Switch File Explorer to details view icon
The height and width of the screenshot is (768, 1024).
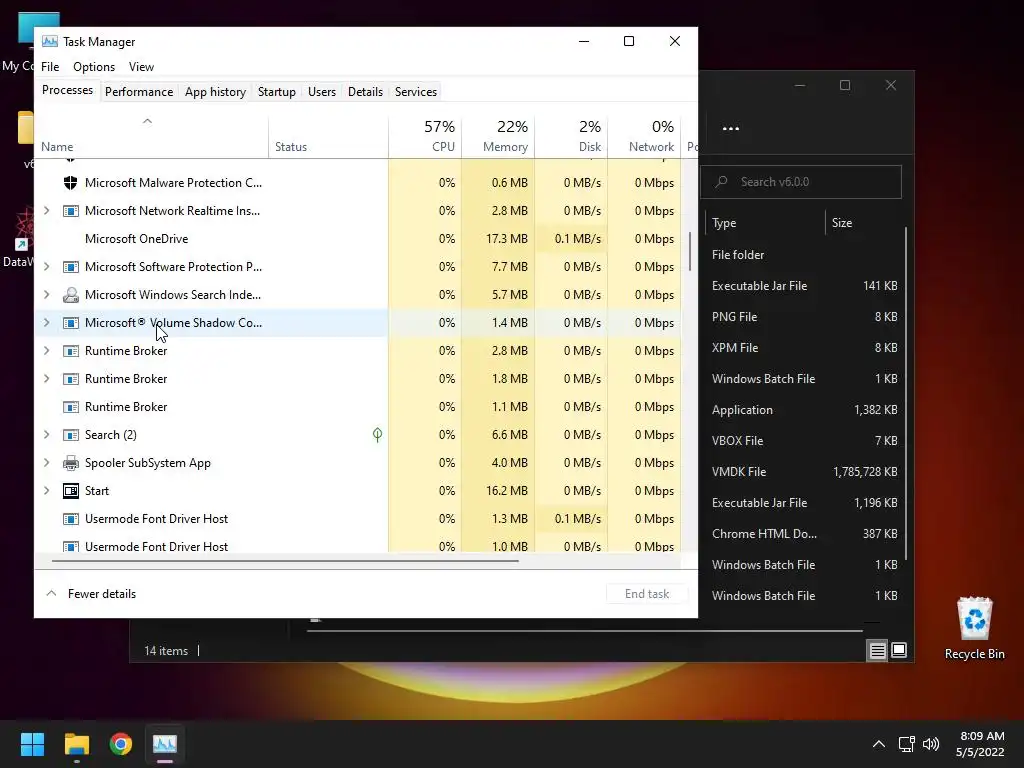(877, 650)
